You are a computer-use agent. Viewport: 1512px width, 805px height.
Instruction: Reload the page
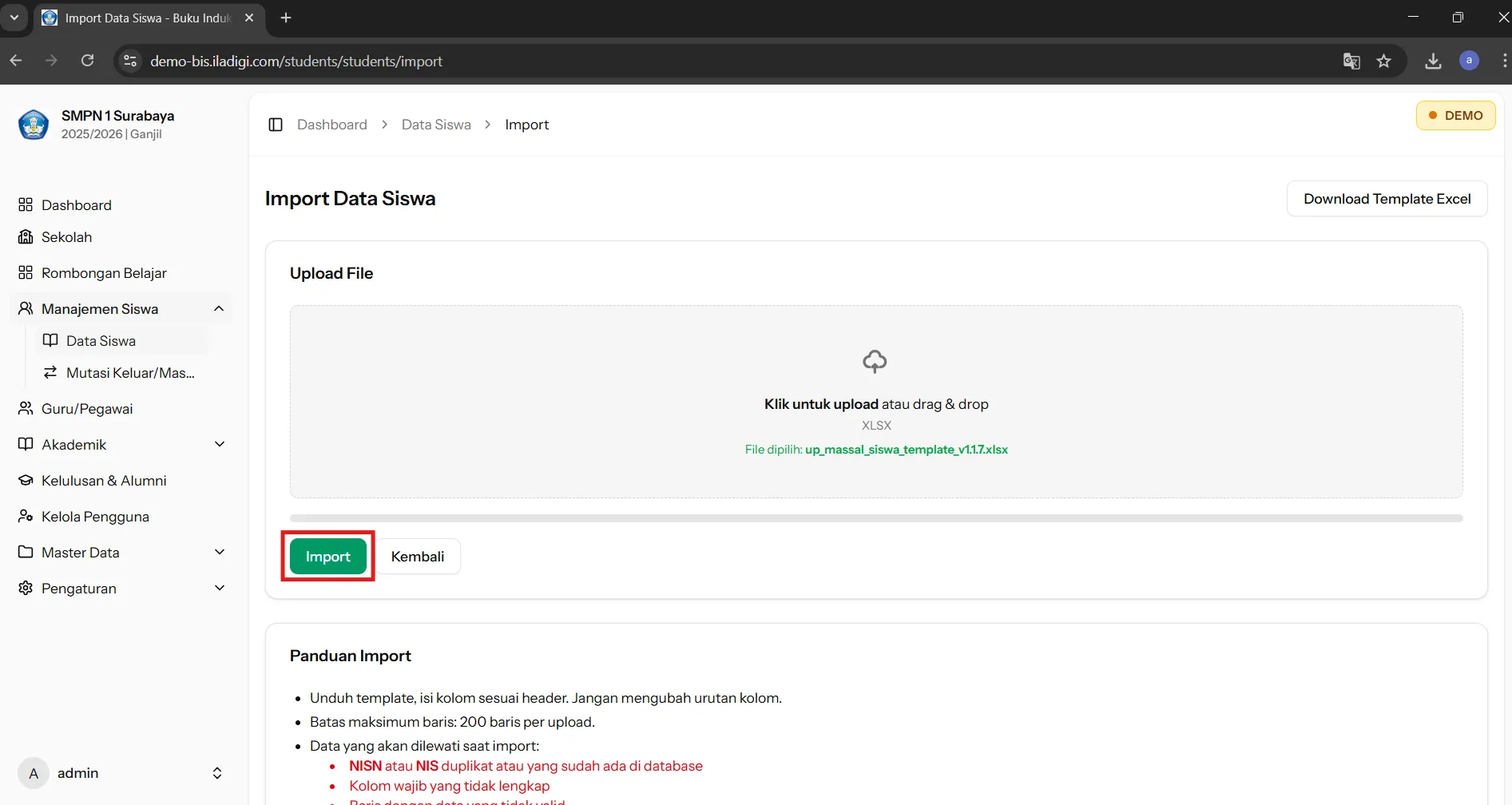click(x=88, y=61)
